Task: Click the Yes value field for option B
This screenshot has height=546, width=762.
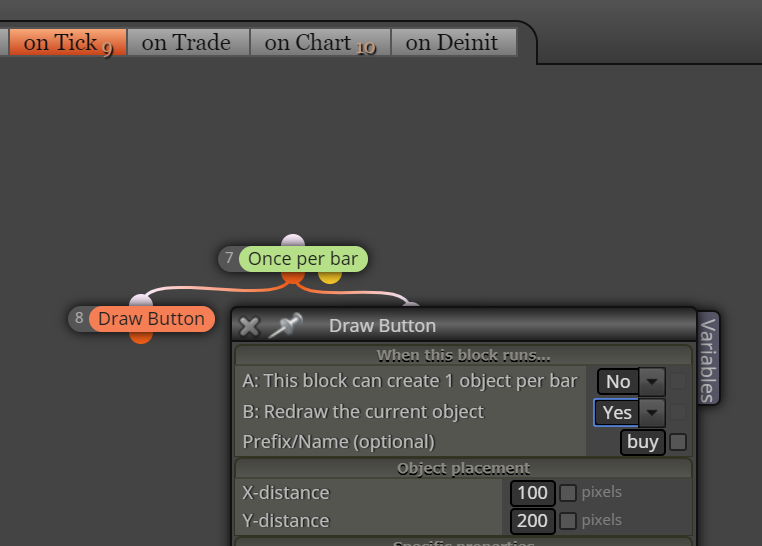Action: pos(617,413)
